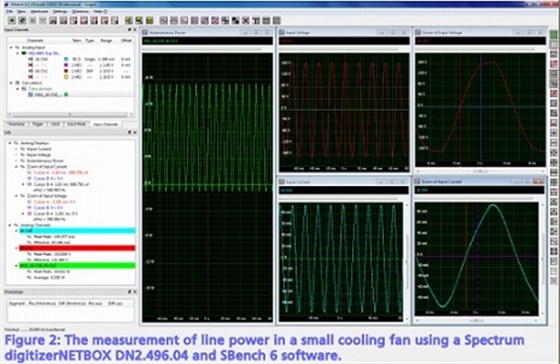The image size is (560, 364).
Task: Select the cyan AI-Ch0 header in Analog Channels
Action: pyautogui.click(x=77, y=231)
